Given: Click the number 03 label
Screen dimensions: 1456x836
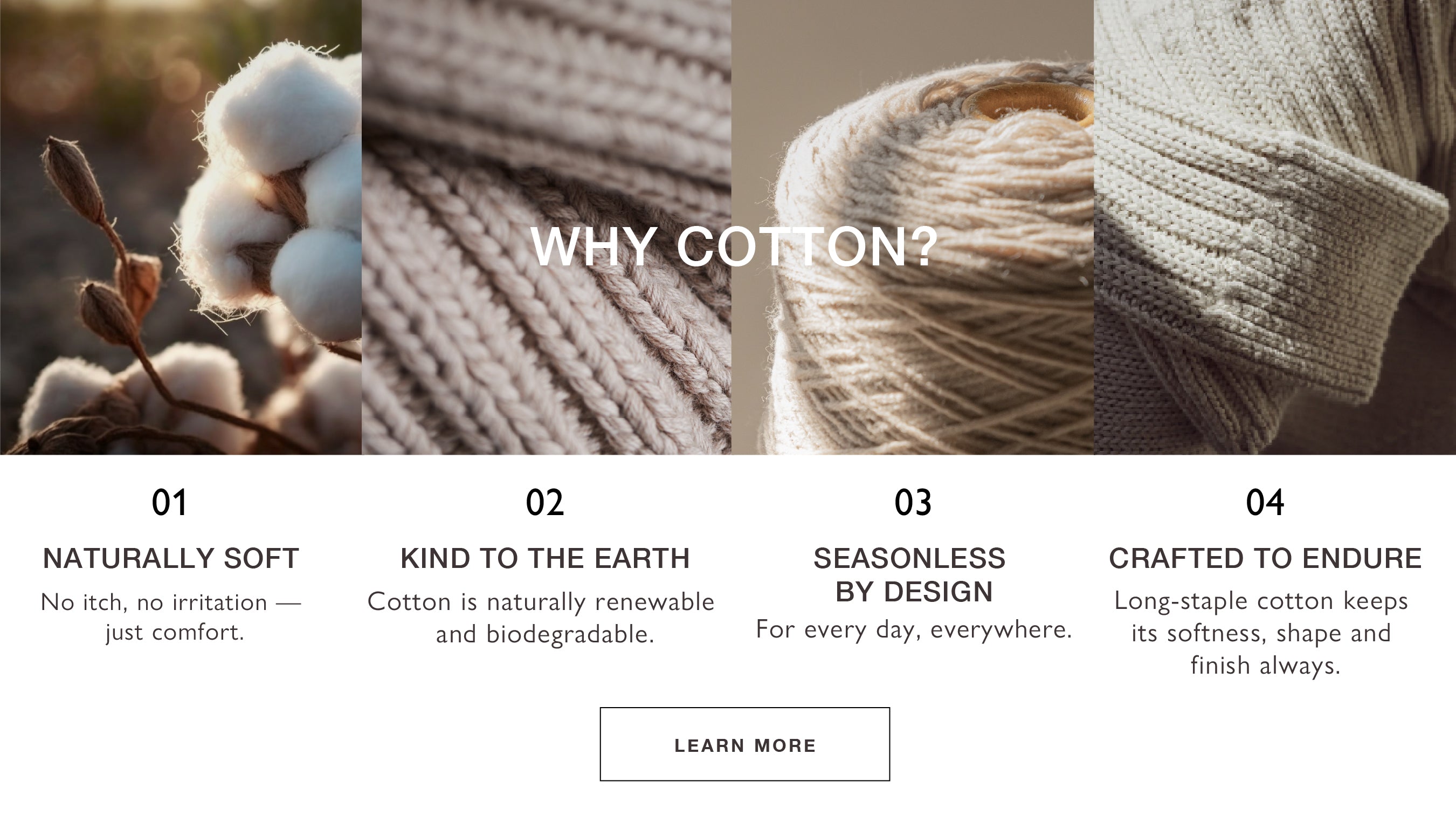Looking at the screenshot, I should coord(913,502).
